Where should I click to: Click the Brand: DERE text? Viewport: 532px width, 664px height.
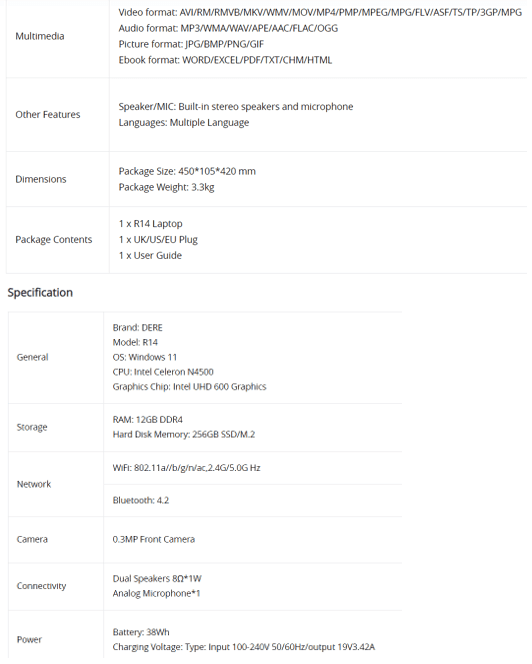138,328
